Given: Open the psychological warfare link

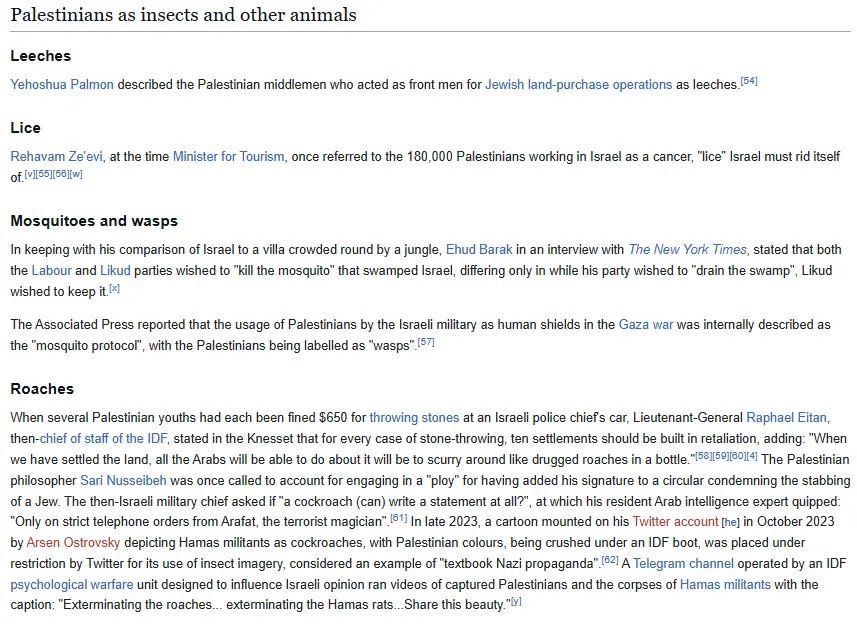Looking at the screenshot, I should pyautogui.click(x=72, y=584).
